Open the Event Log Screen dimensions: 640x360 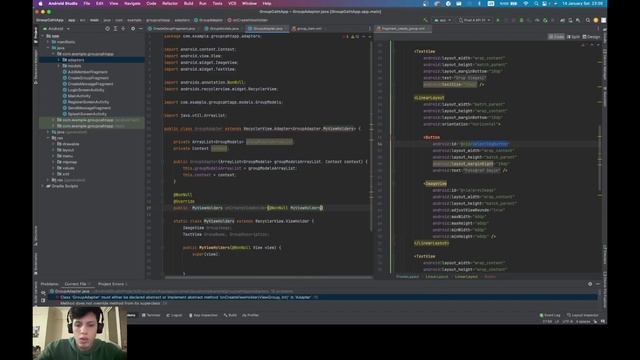point(550,315)
